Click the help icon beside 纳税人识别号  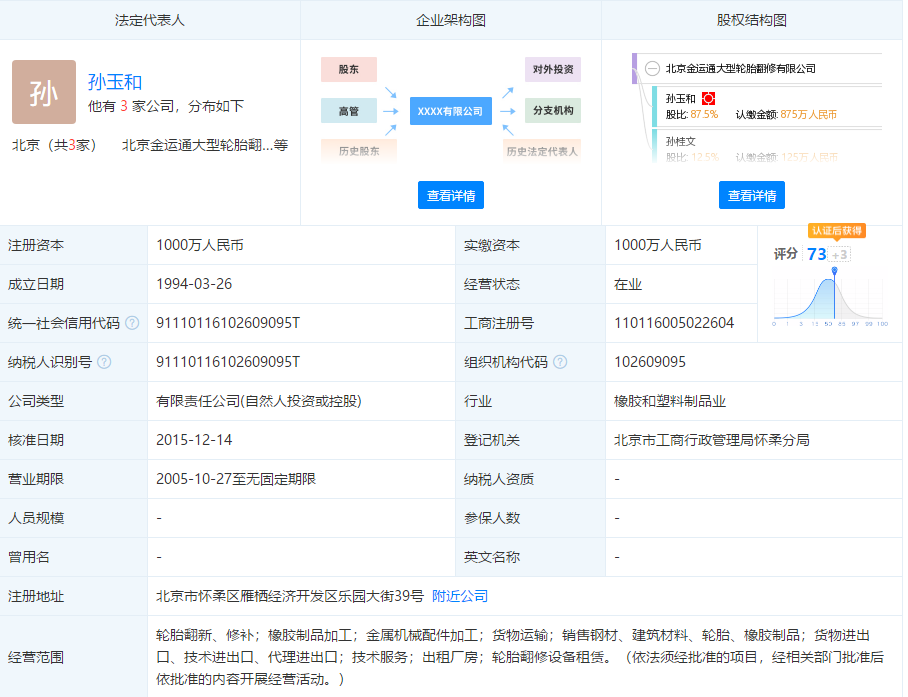(x=104, y=362)
